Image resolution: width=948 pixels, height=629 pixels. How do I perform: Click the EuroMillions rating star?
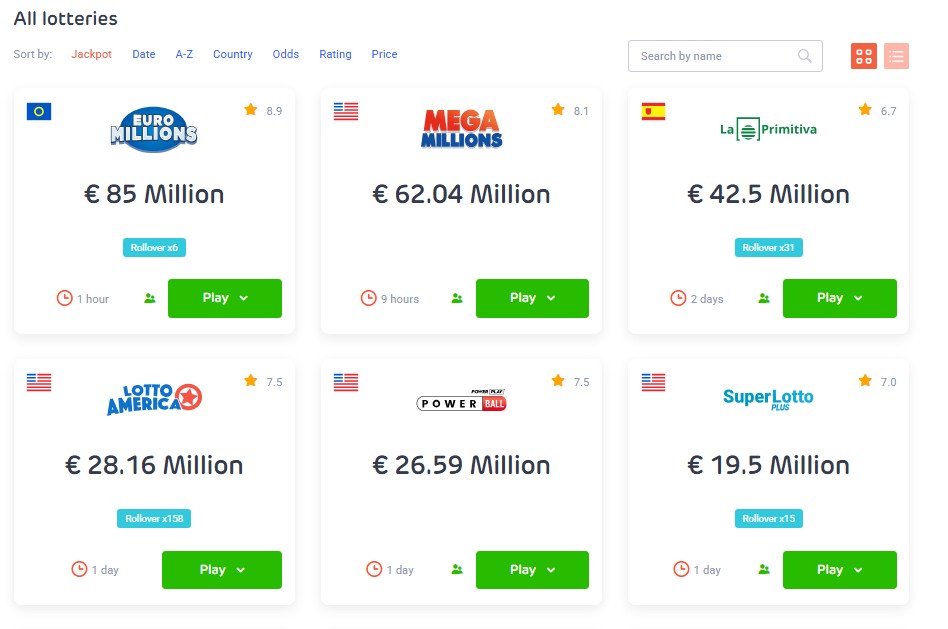click(x=250, y=109)
